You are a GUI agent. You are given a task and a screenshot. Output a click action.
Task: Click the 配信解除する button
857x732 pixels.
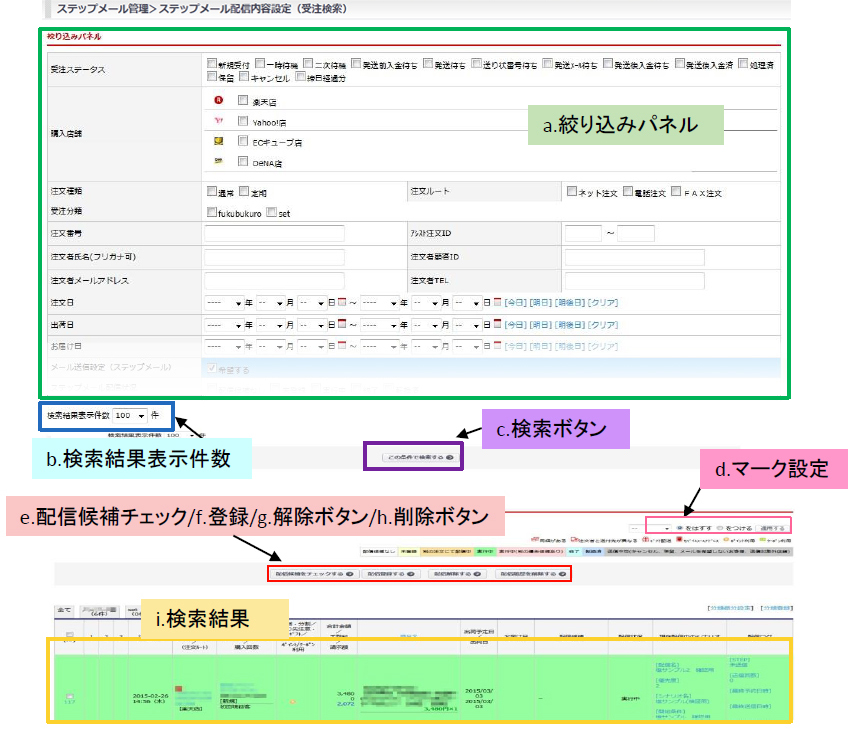pos(457,574)
